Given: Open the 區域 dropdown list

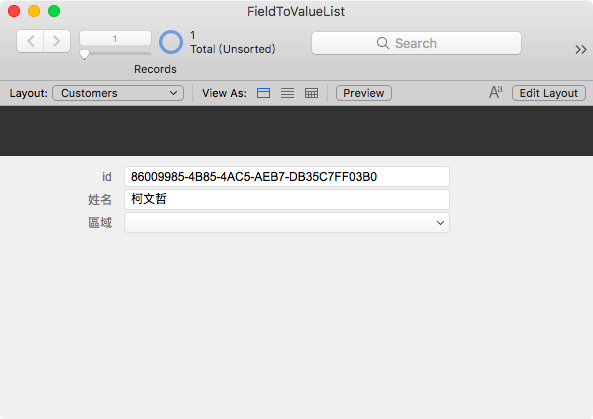Looking at the screenshot, I should click(287, 223).
